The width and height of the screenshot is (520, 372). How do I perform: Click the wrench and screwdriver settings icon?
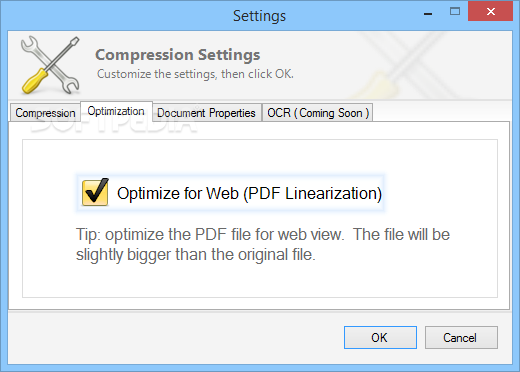point(50,65)
